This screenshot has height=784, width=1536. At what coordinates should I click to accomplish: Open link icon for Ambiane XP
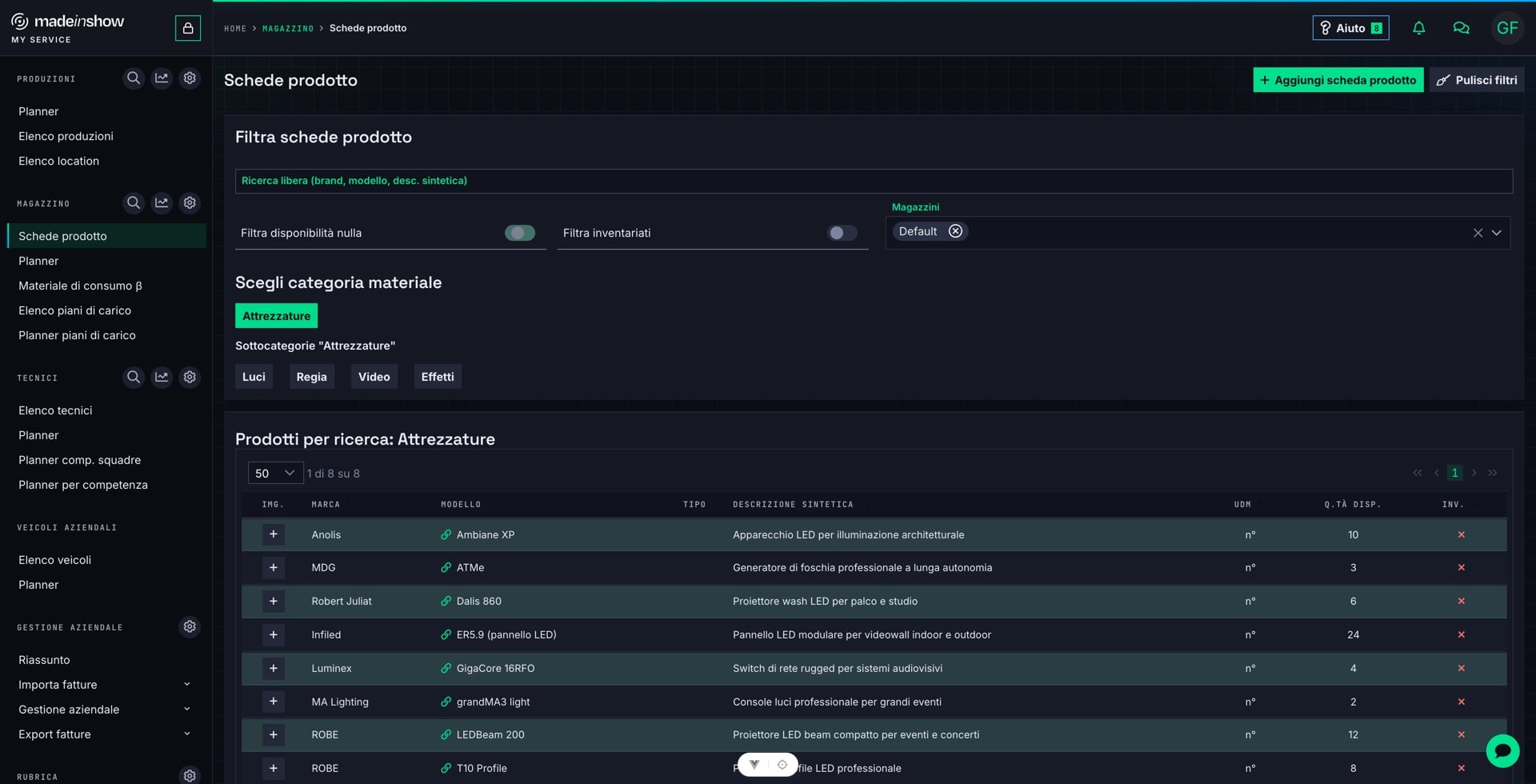(x=446, y=534)
